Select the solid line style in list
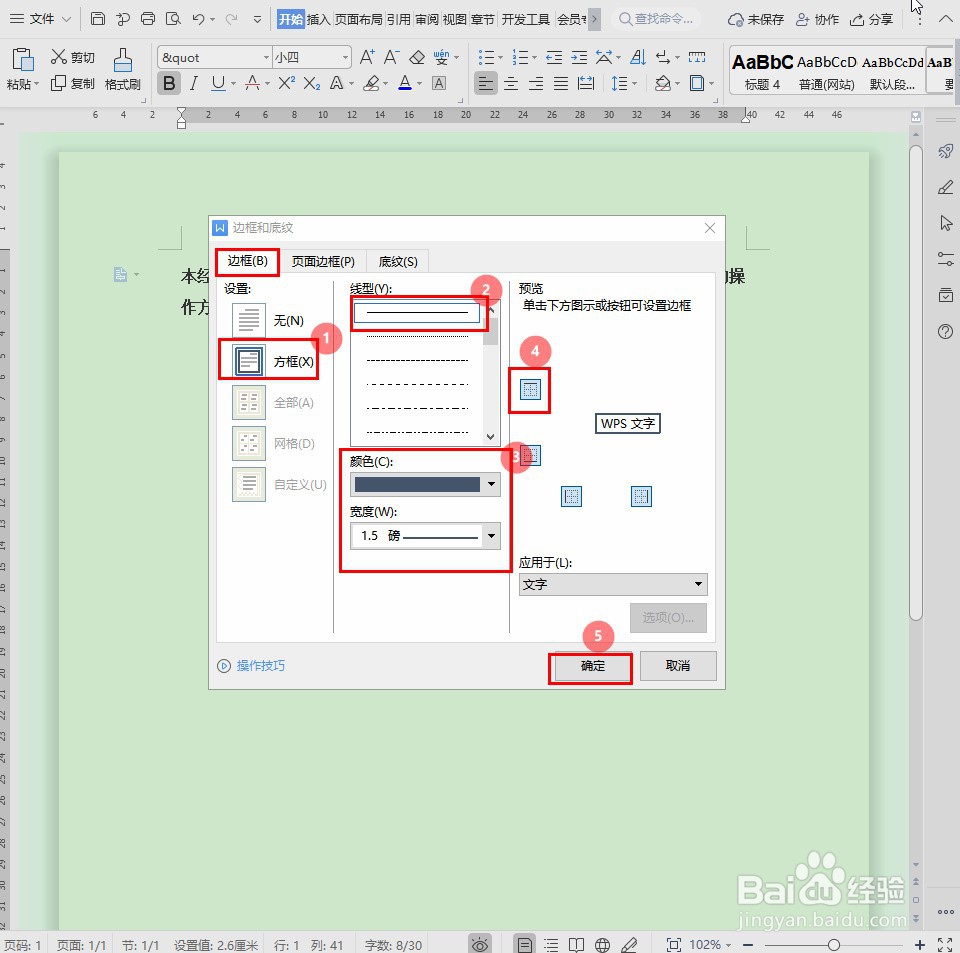Screen dimensions: 960x953 point(417,312)
